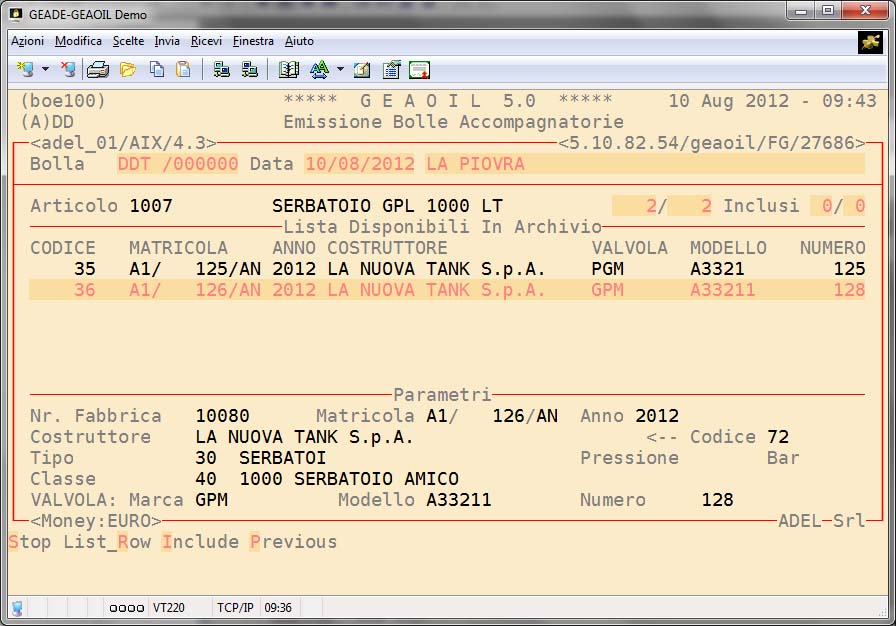The width and height of the screenshot is (896, 626).
Task: Click the paste clipboard icon
Action: 183,70
